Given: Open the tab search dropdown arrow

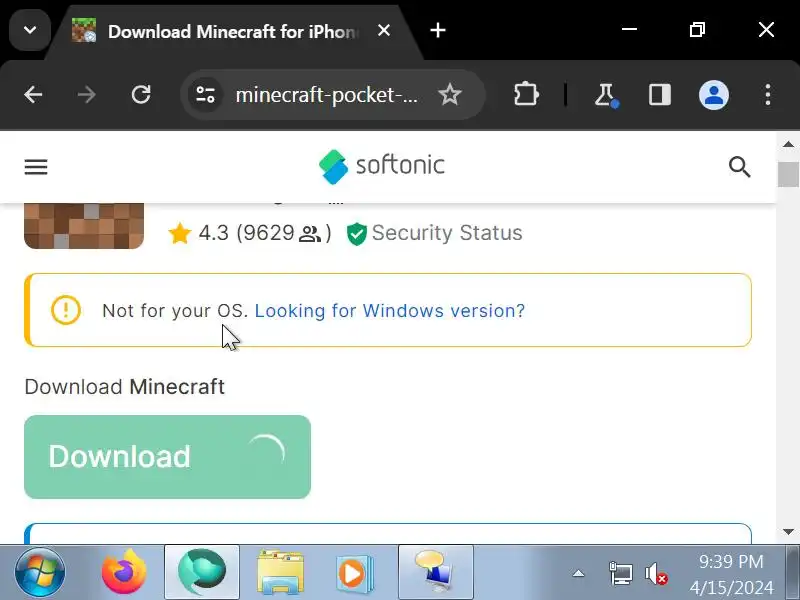Looking at the screenshot, I should (x=30, y=30).
